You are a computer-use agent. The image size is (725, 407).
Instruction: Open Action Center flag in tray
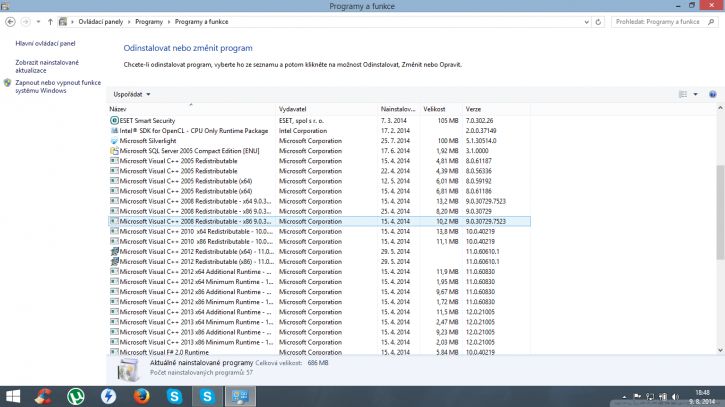coord(637,396)
